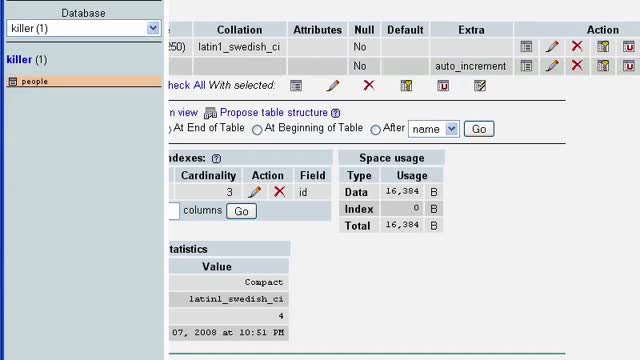This screenshot has height=360, width=640.
Task: Click the Index usage value 0
Action: click(416, 208)
